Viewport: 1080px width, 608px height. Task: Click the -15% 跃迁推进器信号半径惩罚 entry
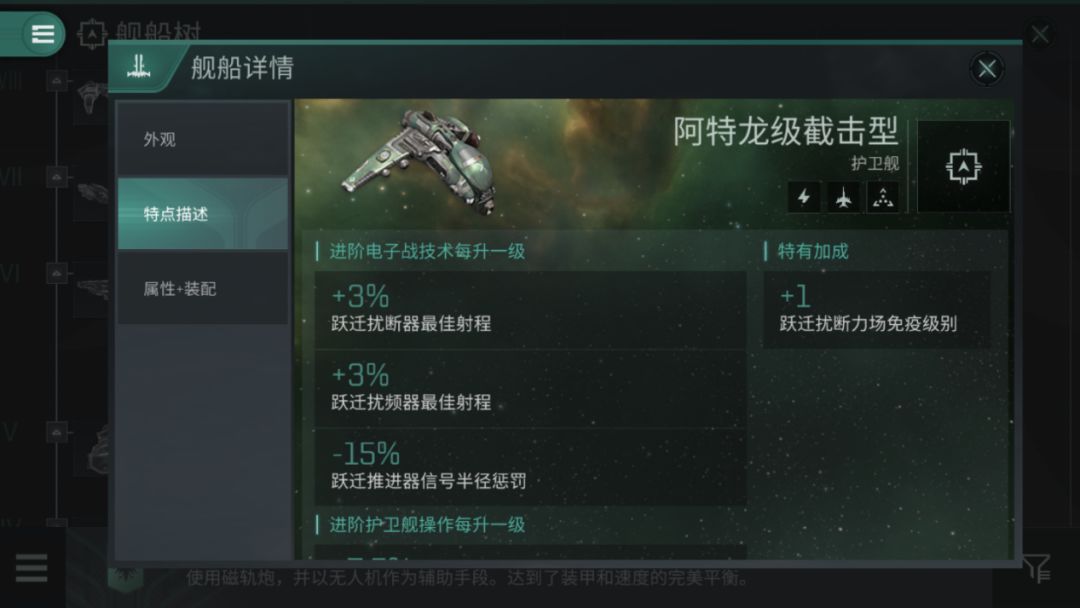click(x=530, y=468)
